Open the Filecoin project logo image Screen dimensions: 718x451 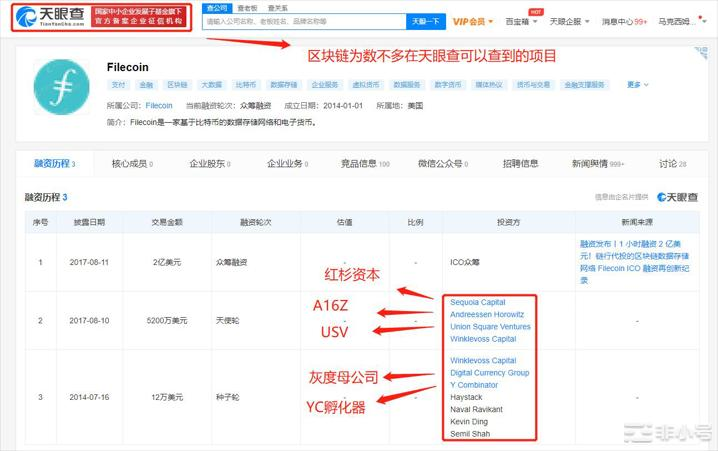[x=62, y=87]
